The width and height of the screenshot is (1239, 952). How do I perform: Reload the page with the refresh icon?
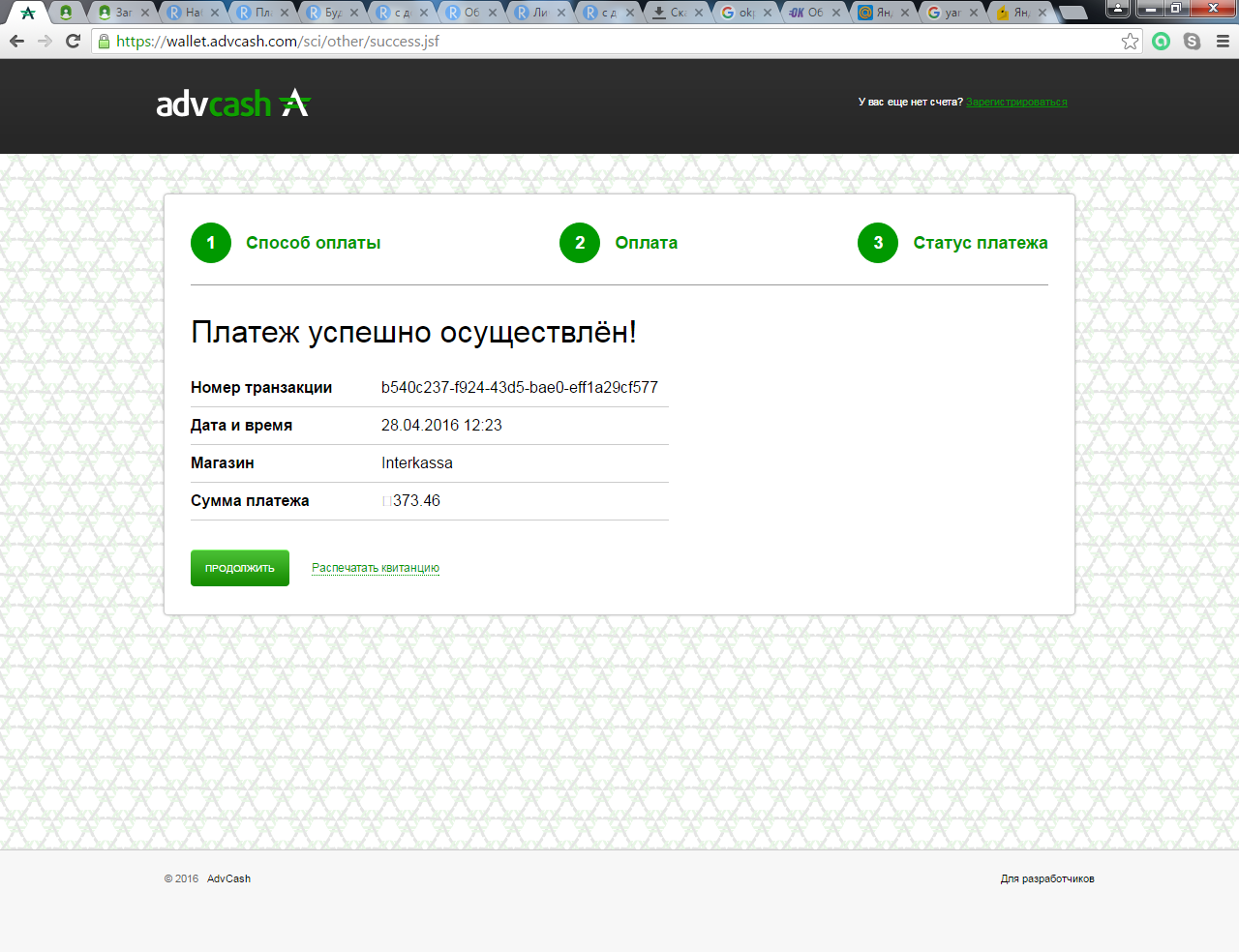73,41
